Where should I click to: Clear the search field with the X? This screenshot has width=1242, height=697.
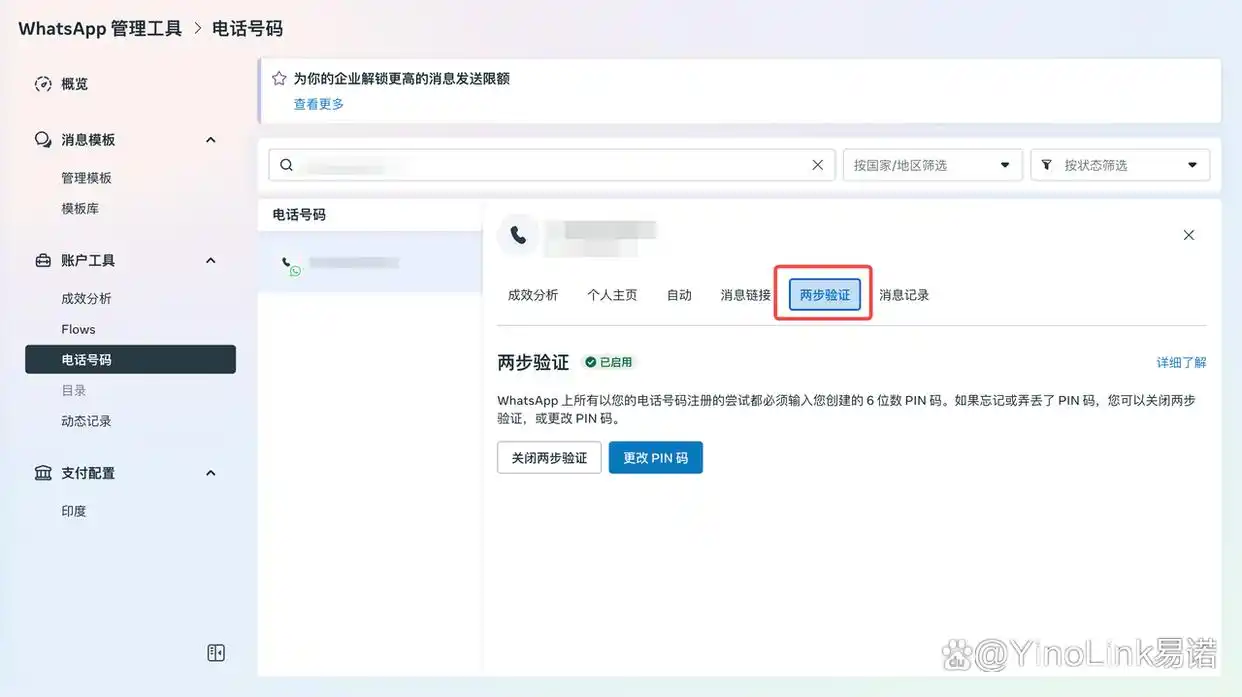[818, 165]
